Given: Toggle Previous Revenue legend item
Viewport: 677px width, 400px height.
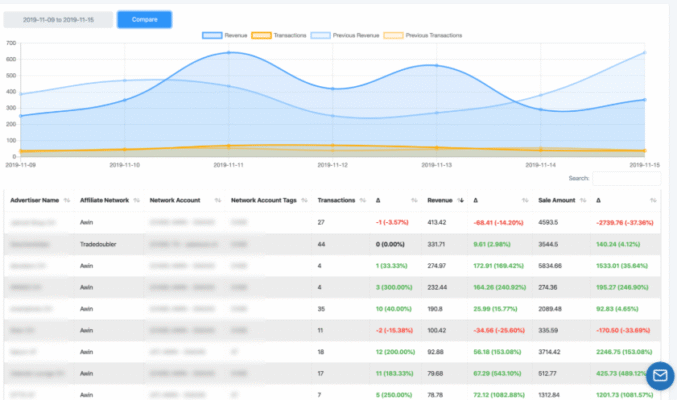Looking at the screenshot, I should (x=348, y=35).
